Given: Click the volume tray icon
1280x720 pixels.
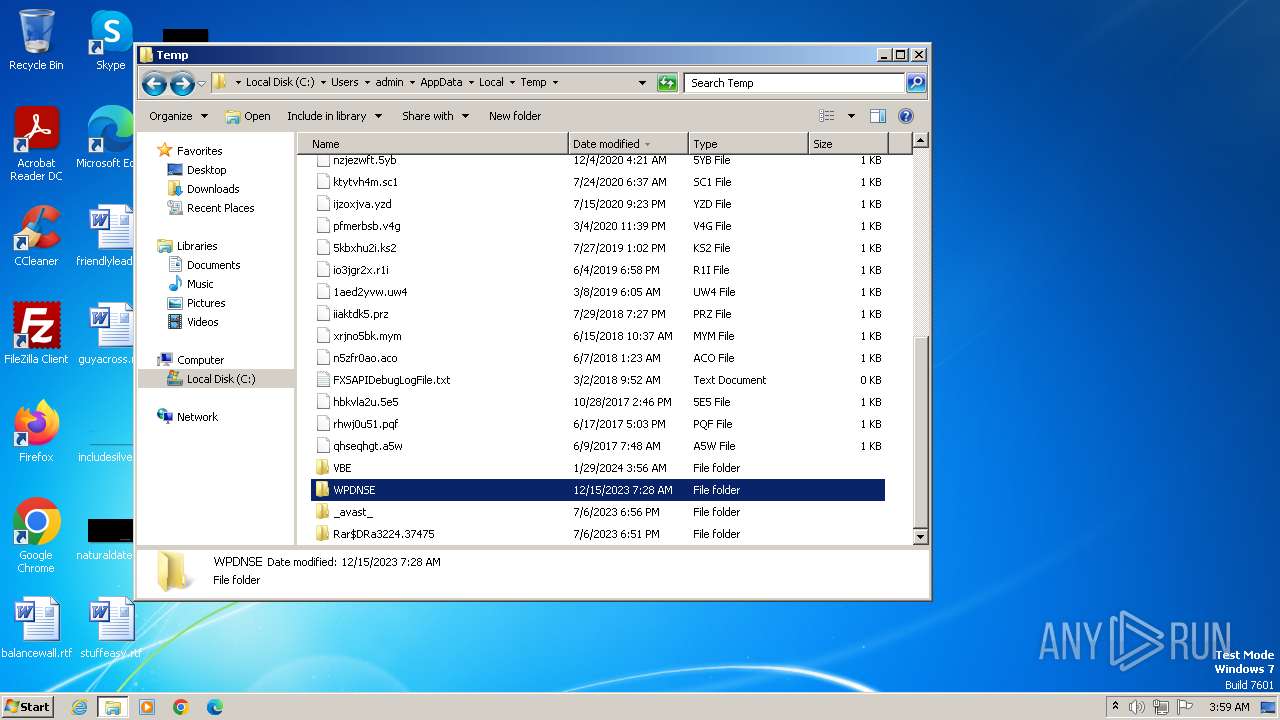Looking at the screenshot, I should point(1137,707).
